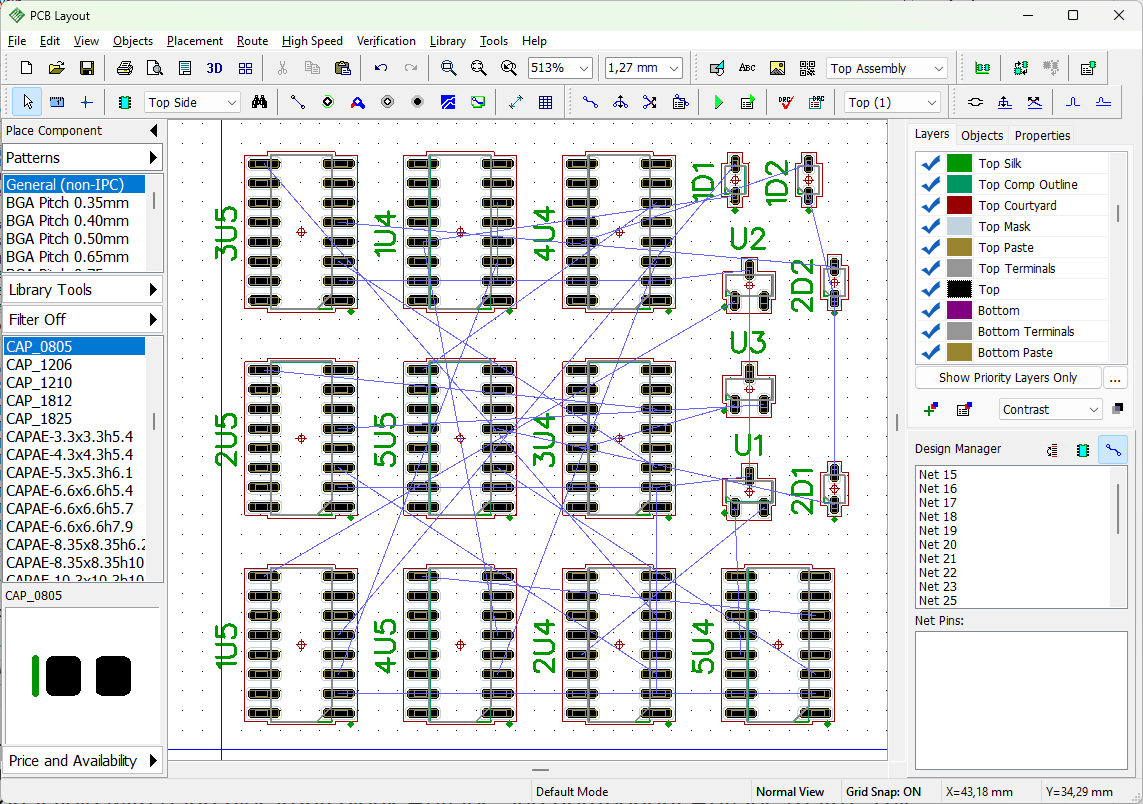Image resolution: width=1143 pixels, height=804 pixels.
Task: Click the Top Silk green color swatch
Action: tap(959, 163)
